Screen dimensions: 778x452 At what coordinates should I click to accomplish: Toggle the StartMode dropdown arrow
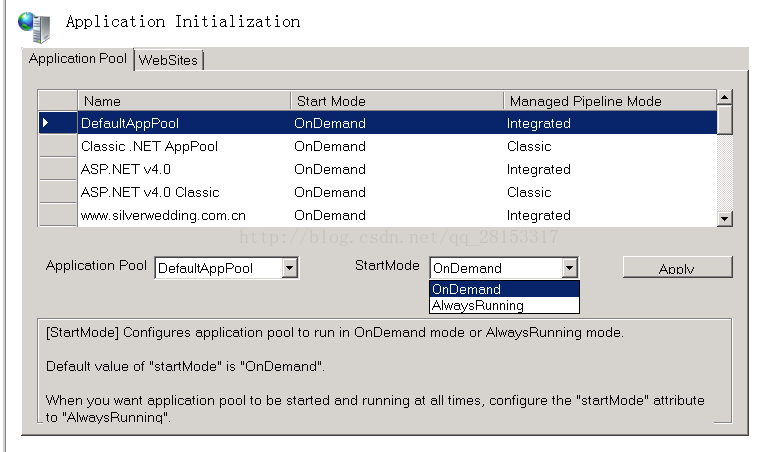coord(569,268)
